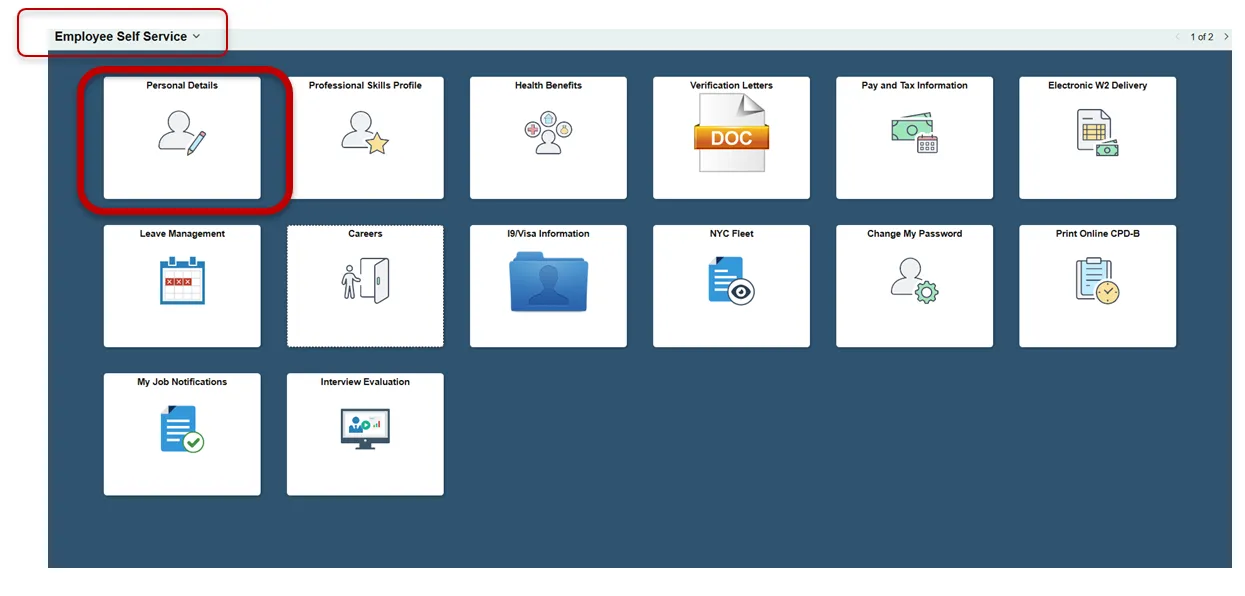
Task: Click the Verification Letters DOC icon
Action: tap(731, 133)
